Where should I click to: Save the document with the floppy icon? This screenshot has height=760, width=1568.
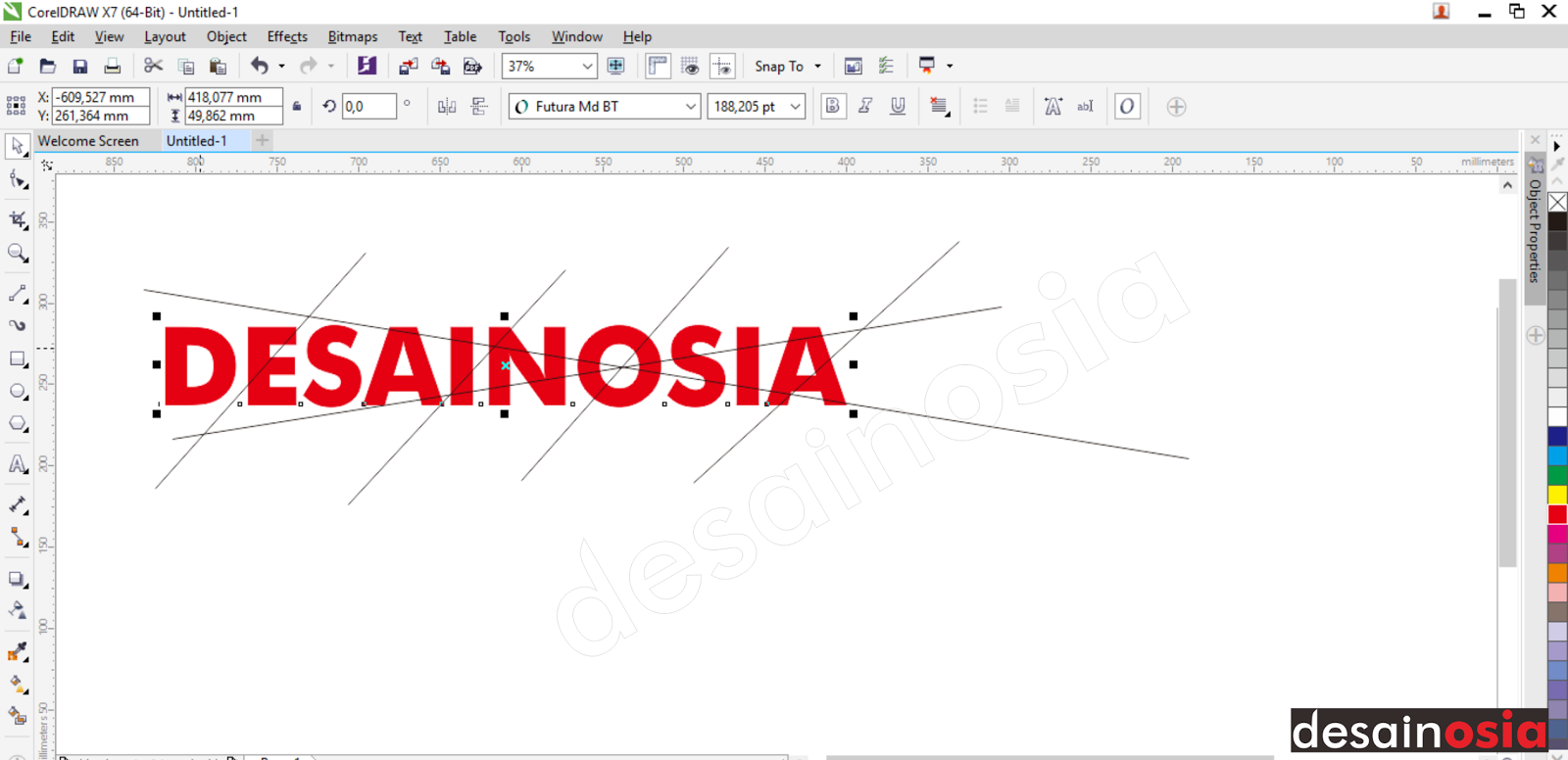80,66
